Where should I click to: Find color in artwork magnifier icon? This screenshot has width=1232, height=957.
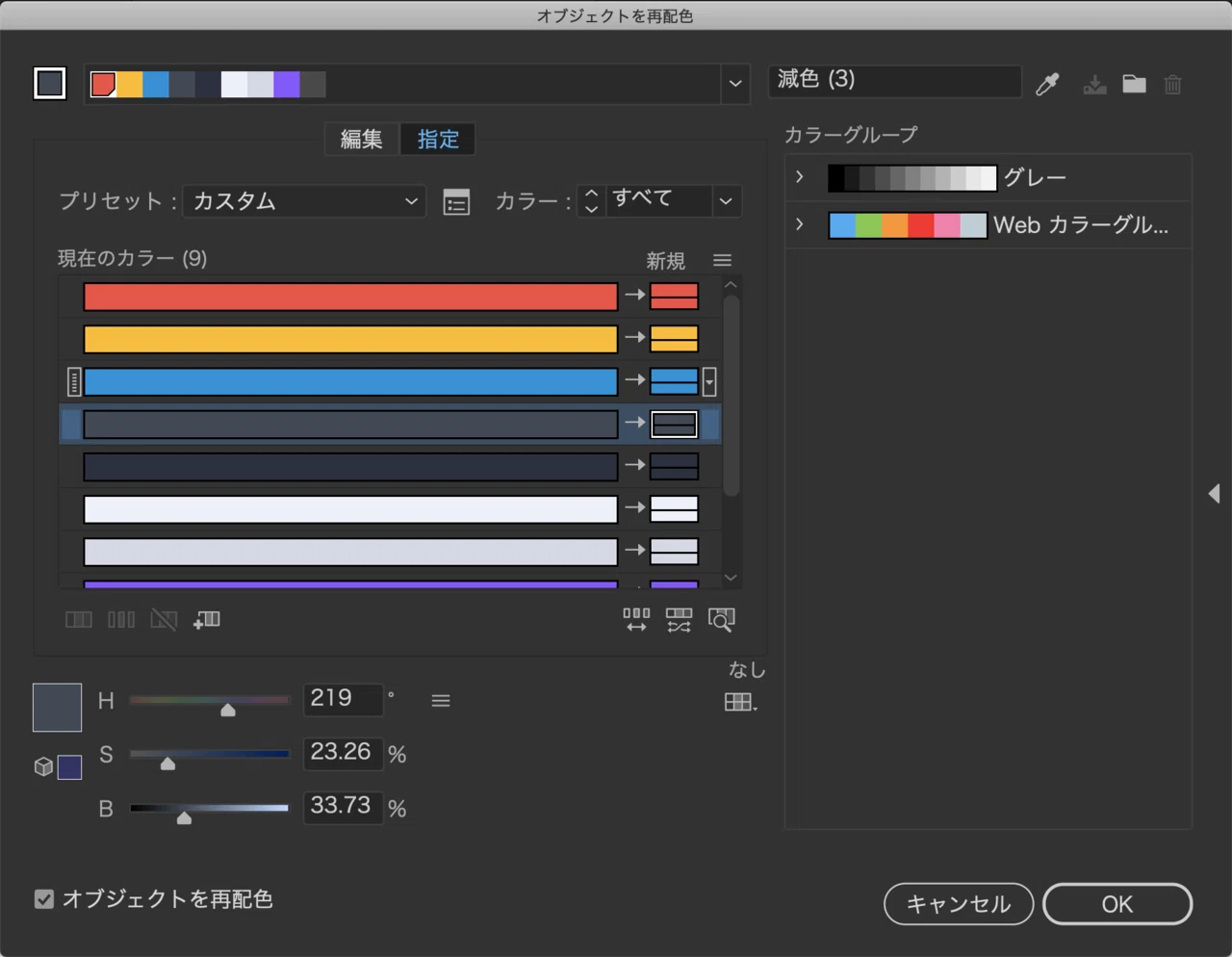pyautogui.click(x=721, y=619)
